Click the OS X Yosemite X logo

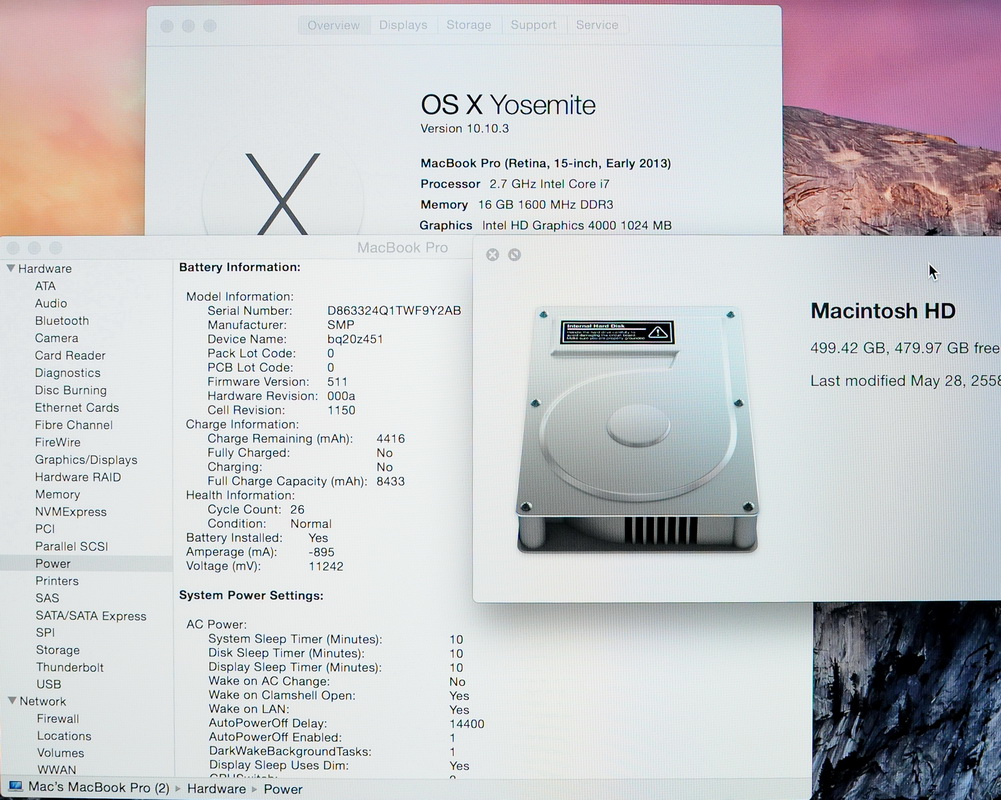tap(282, 194)
